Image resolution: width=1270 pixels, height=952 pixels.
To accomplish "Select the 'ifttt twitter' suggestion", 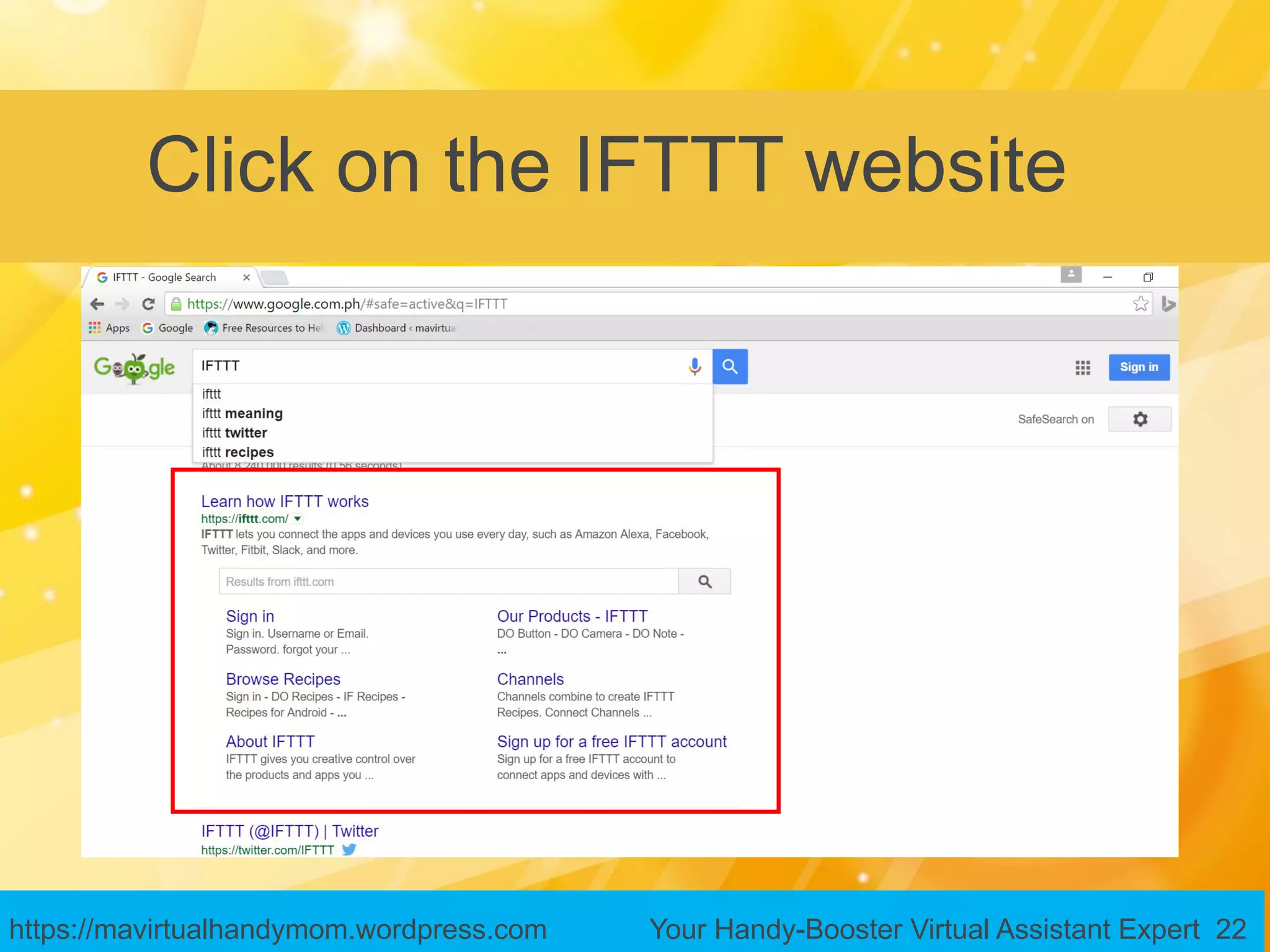I will [x=453, y=433].
